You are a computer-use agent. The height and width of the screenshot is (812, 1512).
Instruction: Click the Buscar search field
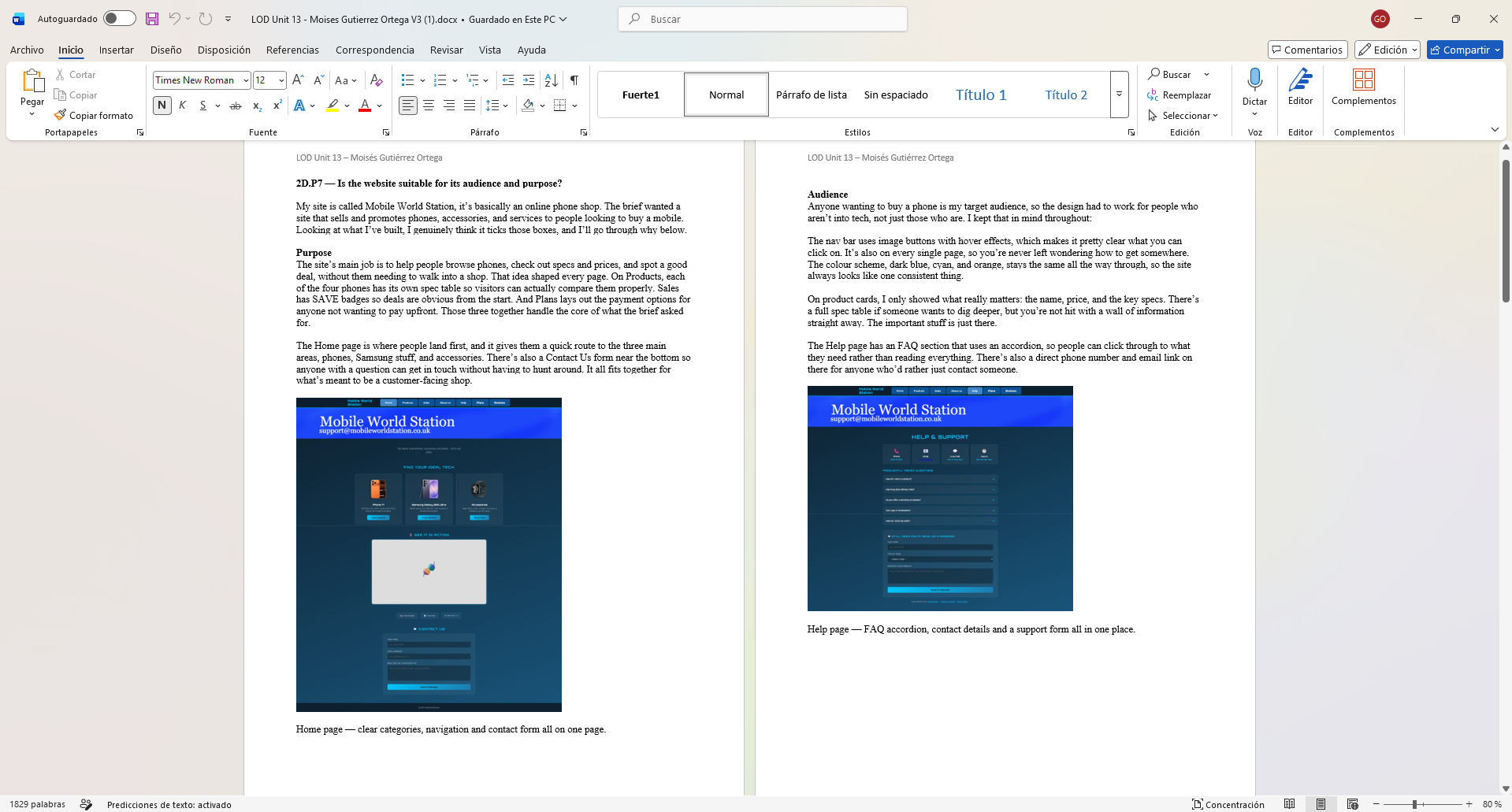[763, 19]
